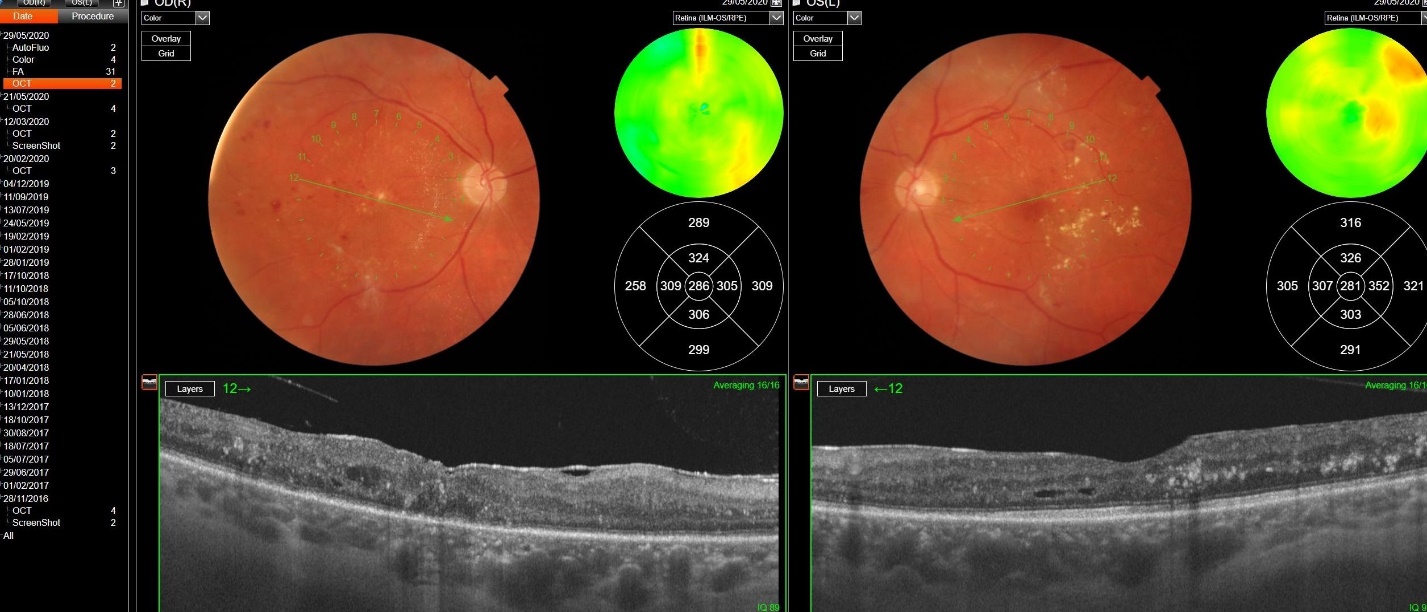
Task: Click the OS OCT B-scan image
Action: [1119, 494]
